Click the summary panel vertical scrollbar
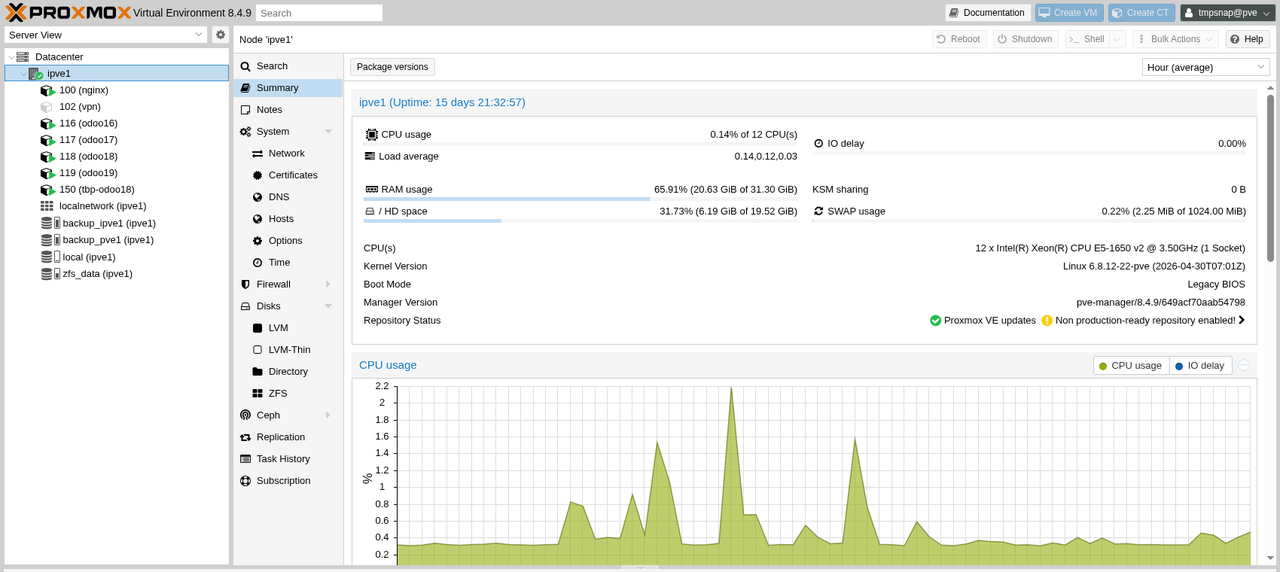 tap(1271, 178)
